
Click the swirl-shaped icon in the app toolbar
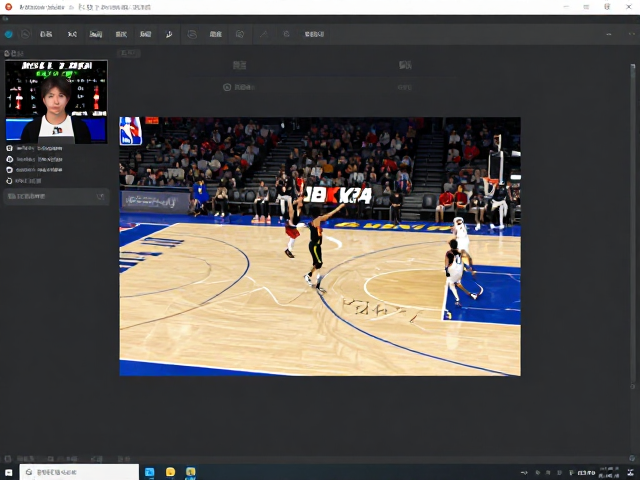(x=192, y=34)
